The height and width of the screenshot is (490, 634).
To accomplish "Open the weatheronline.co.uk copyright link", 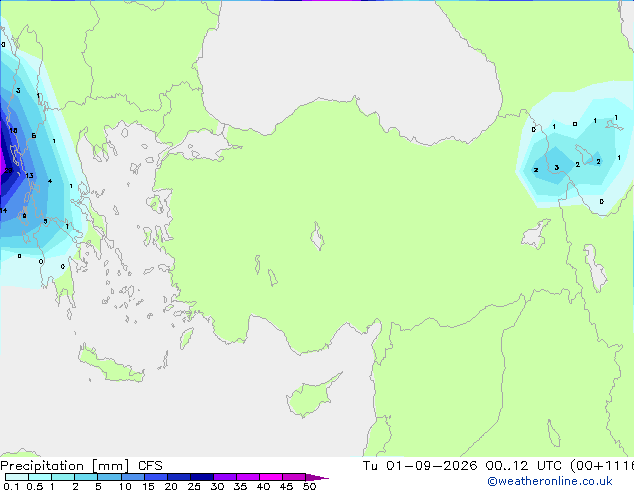I will tap(550, 481).
